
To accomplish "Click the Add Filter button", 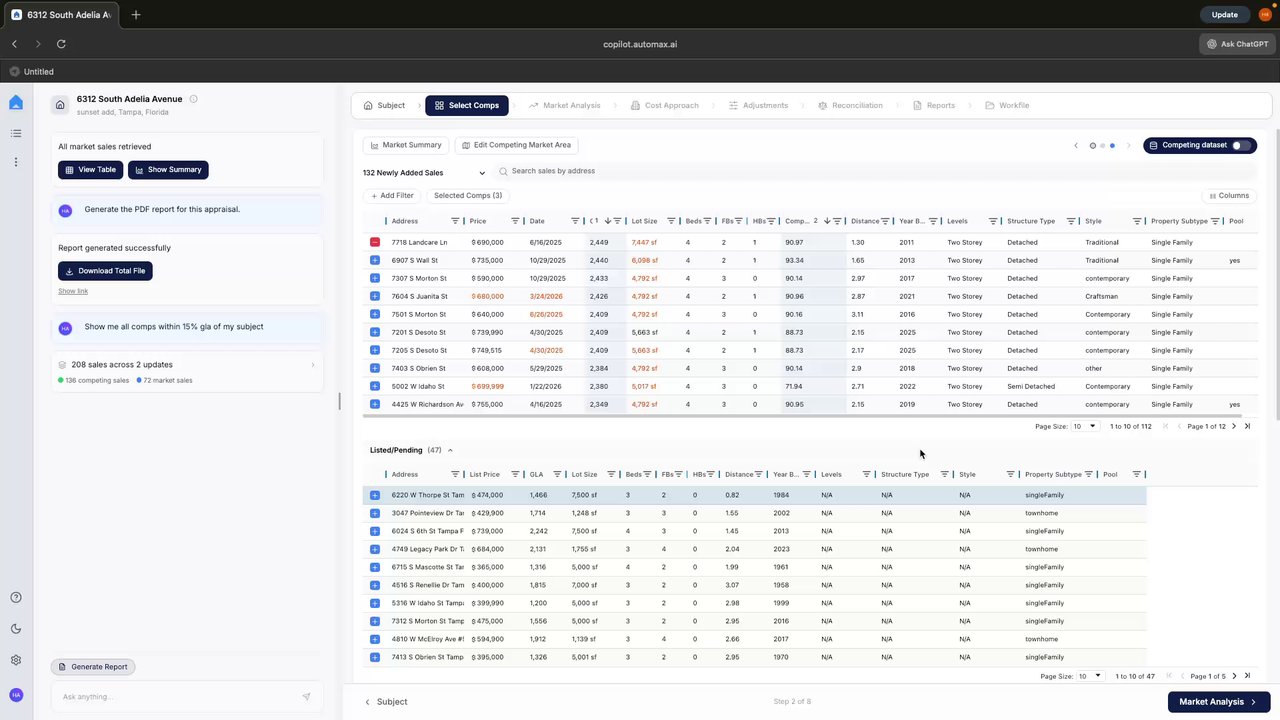I will (391, 196).
